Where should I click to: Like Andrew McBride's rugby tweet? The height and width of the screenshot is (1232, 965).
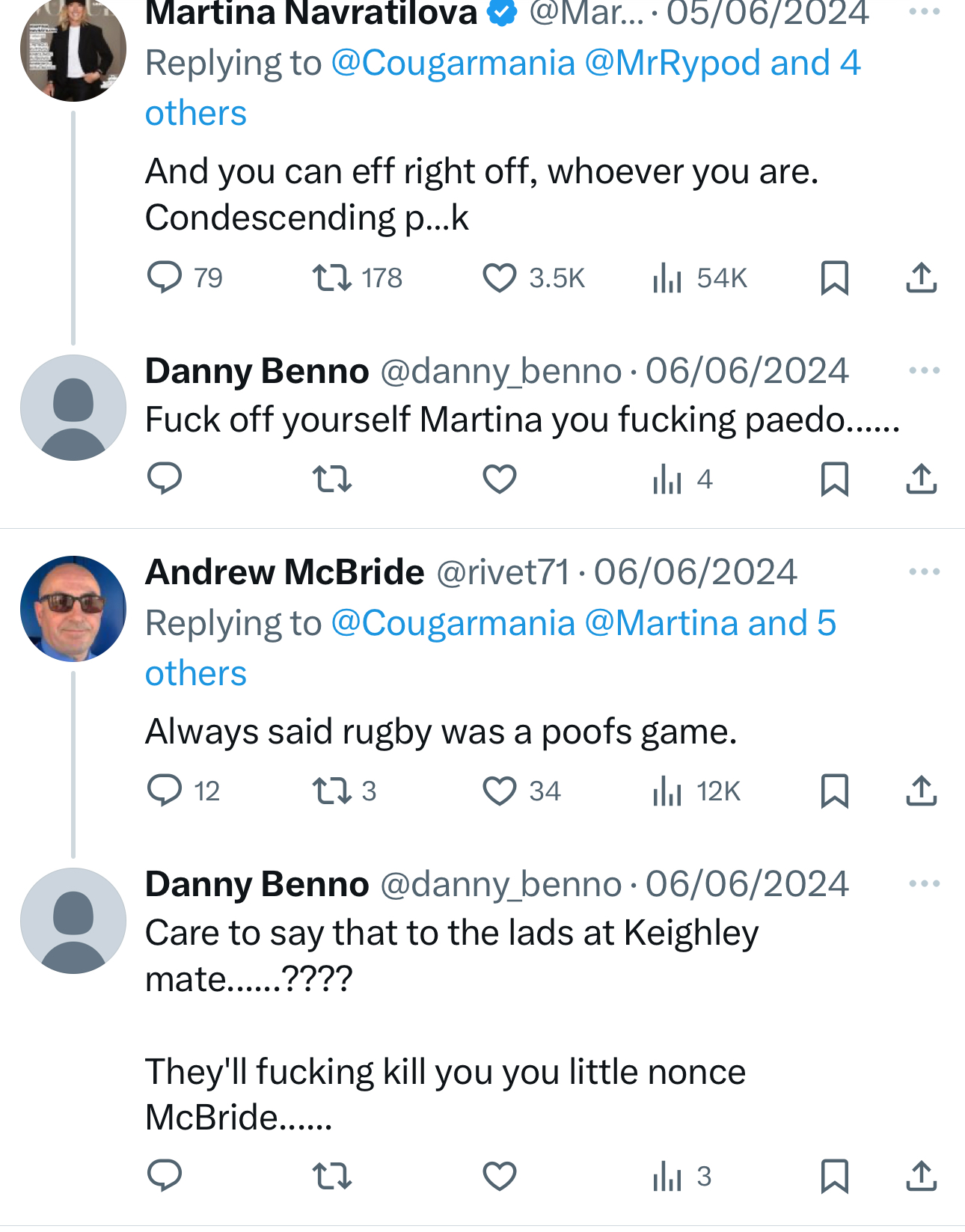(x=499, y=791)
